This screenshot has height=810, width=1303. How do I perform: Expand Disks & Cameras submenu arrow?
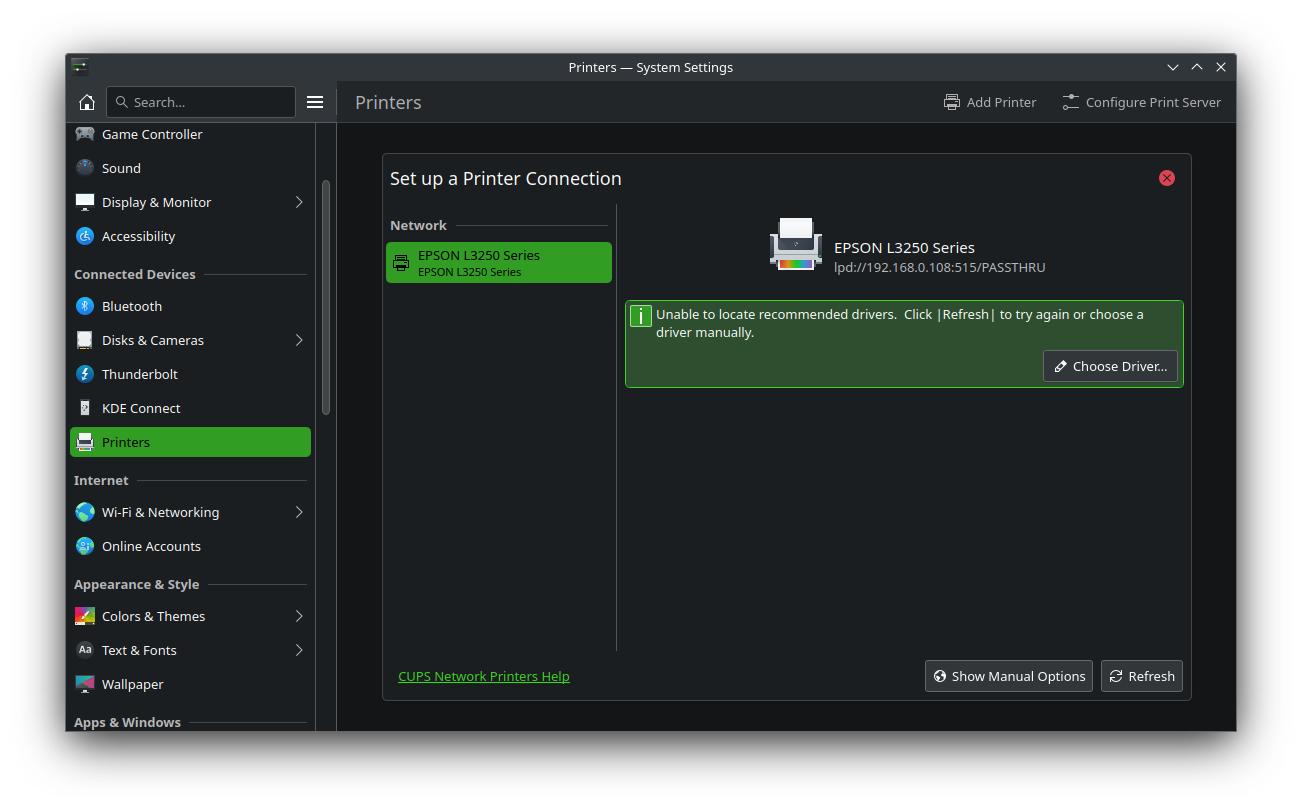point(299,340)
